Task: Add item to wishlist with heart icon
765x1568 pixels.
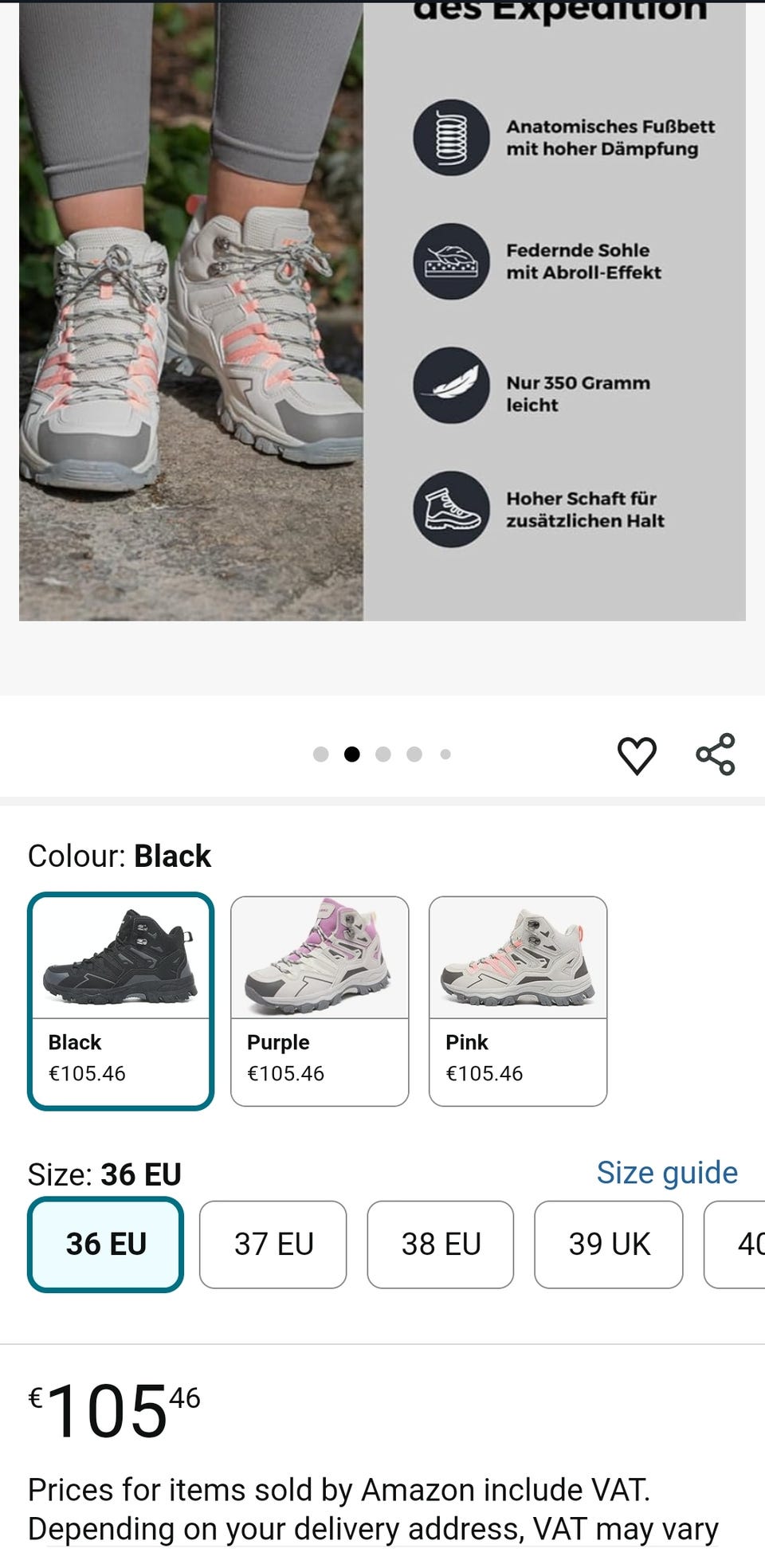Action: pos(637,755)
